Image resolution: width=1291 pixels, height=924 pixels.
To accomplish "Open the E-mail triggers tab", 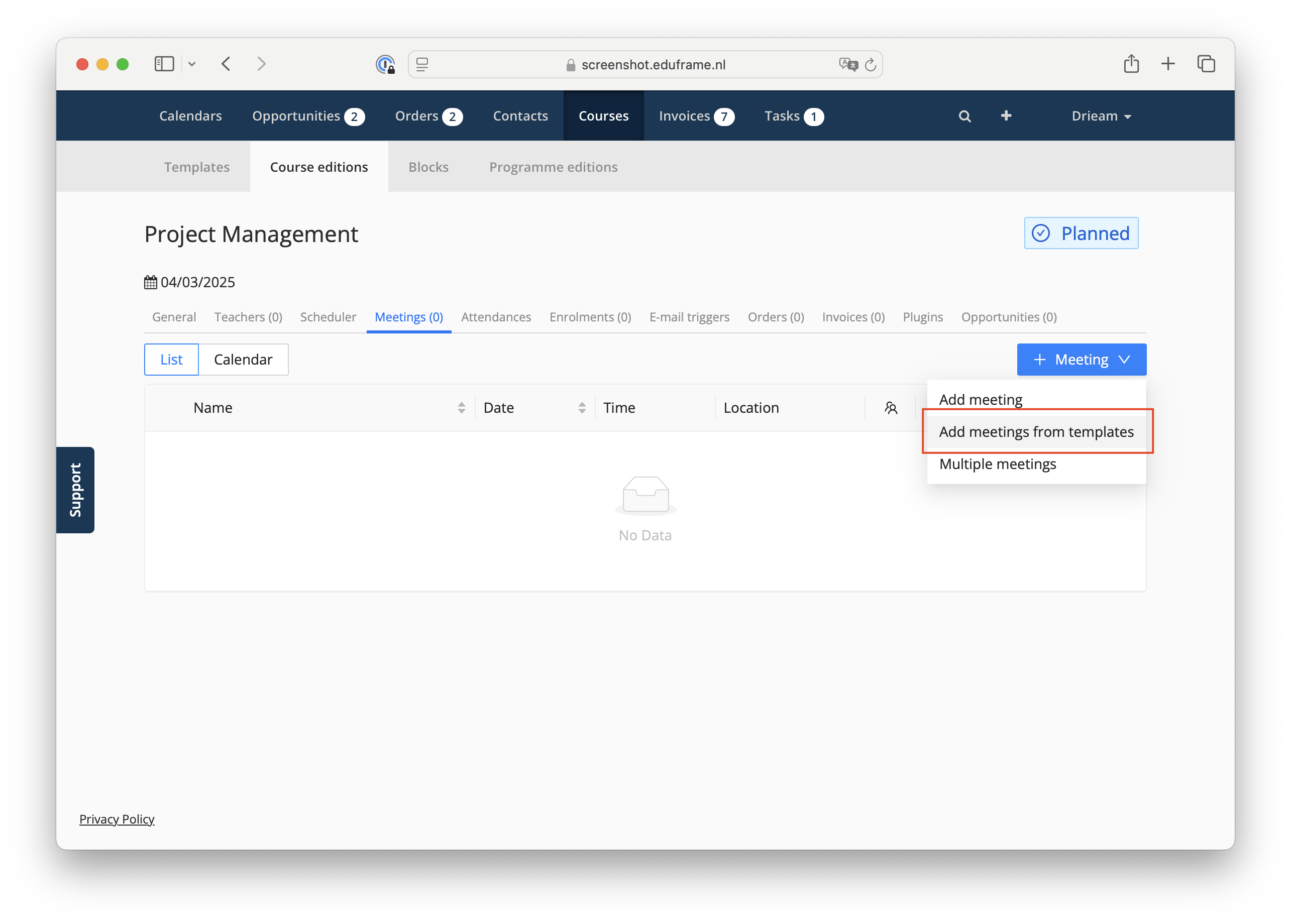I will pyautogui.click(x=689, y=317).
